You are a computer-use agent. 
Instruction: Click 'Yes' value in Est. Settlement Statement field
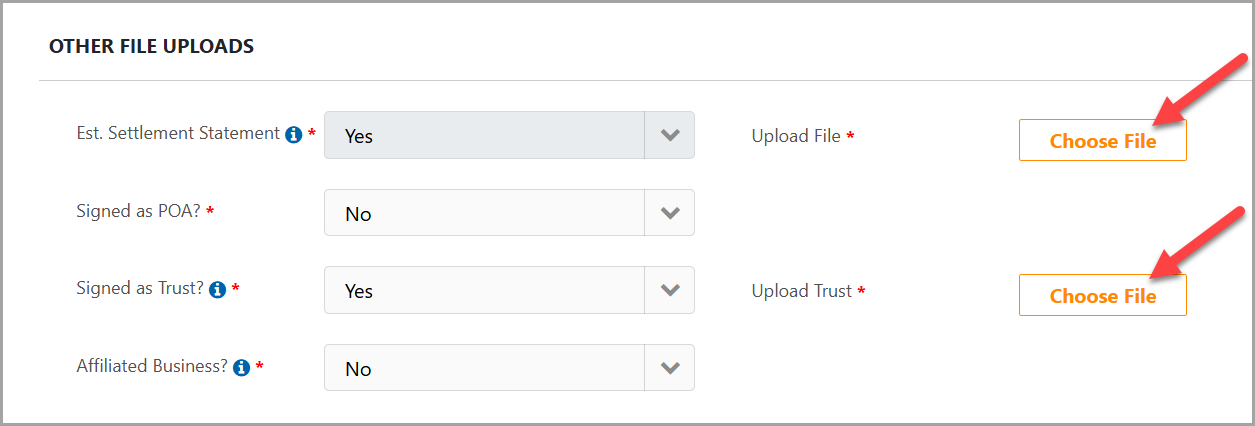click(x=359, y=136)
